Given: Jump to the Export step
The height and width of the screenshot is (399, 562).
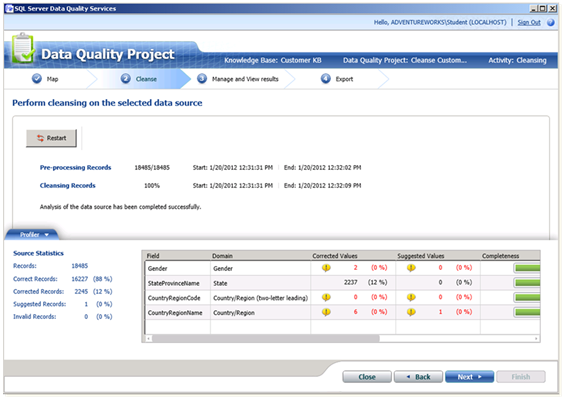Looking at the screenshot, I should coord(344,79).
